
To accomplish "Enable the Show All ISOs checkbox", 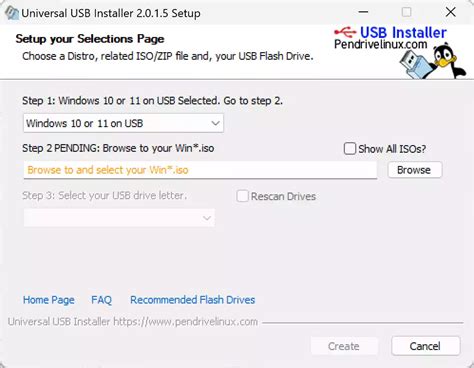I will click(x=350, y=149).
